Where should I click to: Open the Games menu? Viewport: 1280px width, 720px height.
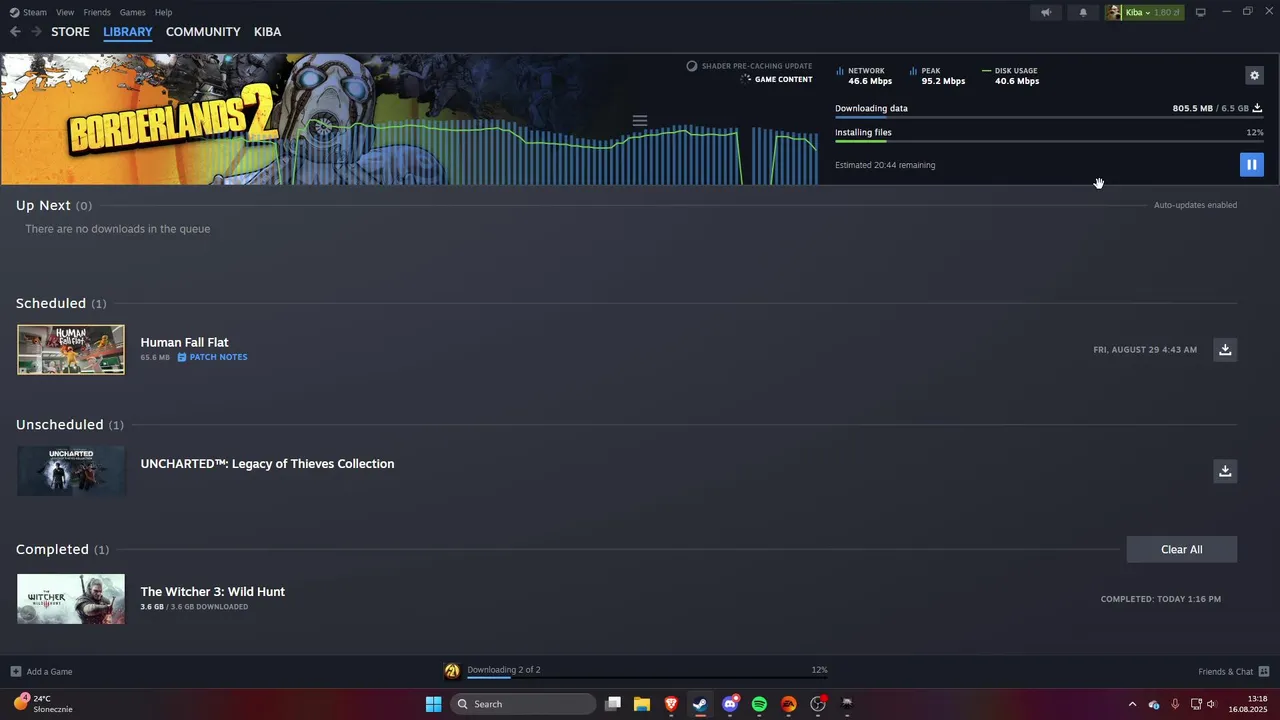(132, 12)
